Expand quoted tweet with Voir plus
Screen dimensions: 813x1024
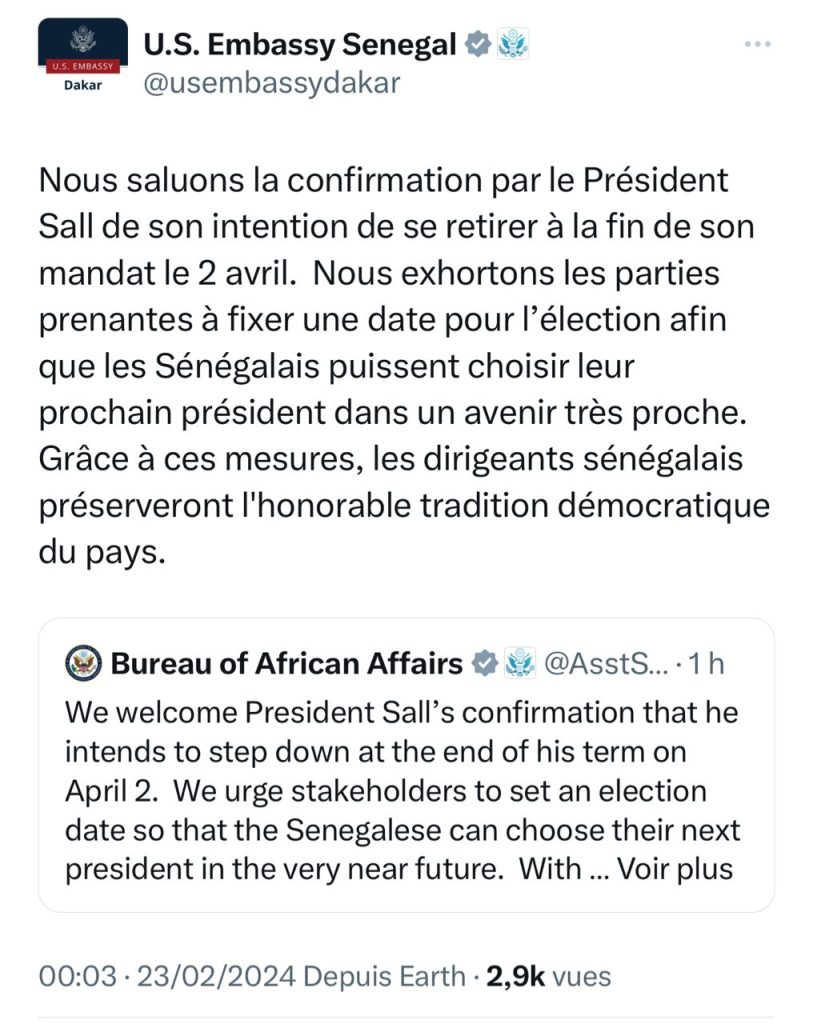pyautogui.click(x=675, y=869)
